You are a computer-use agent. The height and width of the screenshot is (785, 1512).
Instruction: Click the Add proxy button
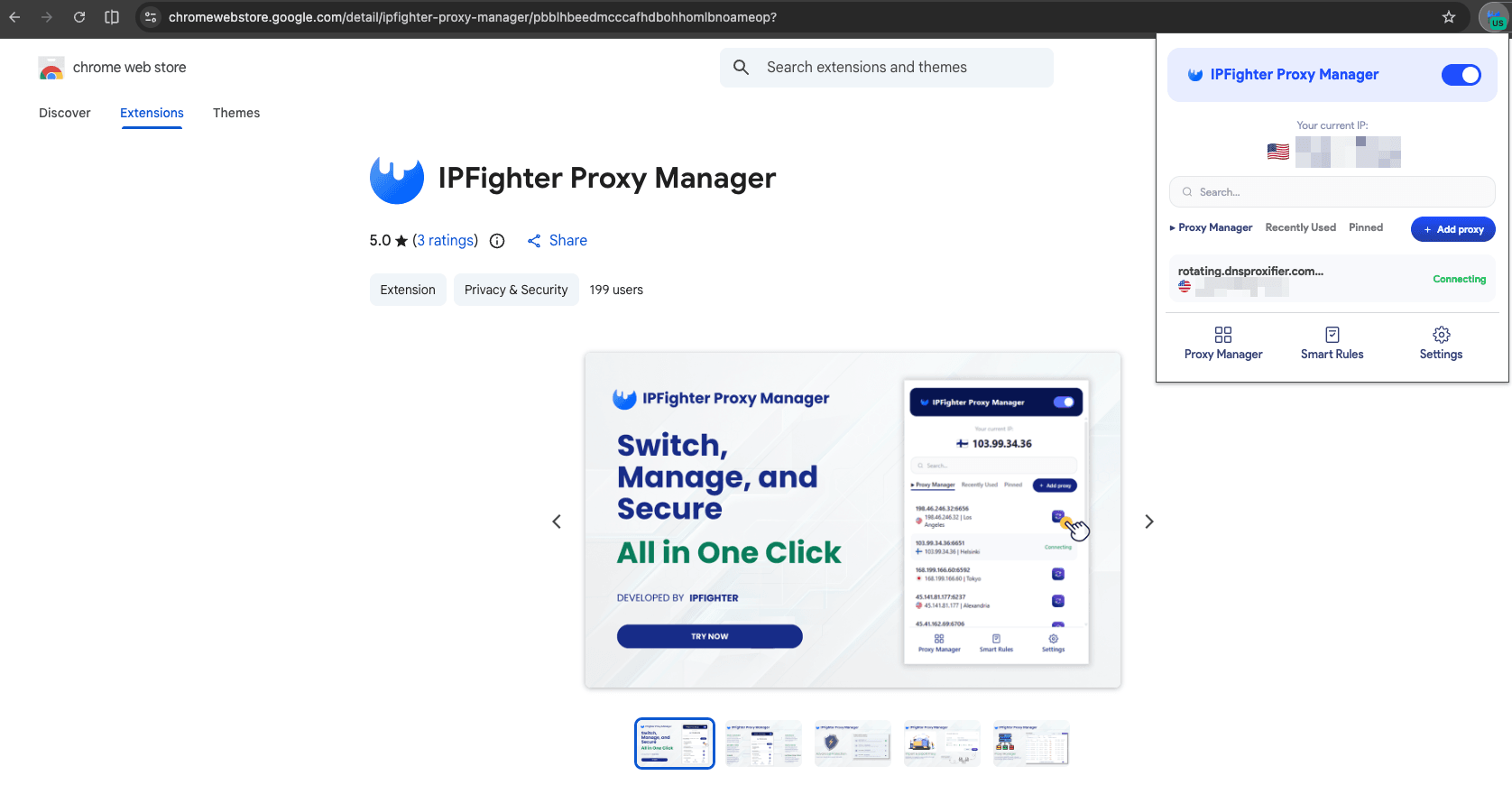[x=1453, y=229]
